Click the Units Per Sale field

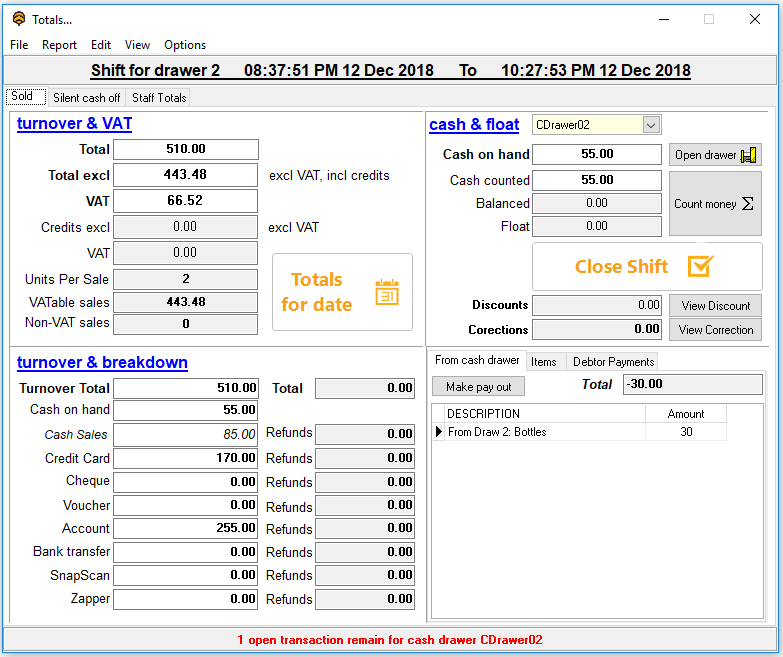click(185, 279)
